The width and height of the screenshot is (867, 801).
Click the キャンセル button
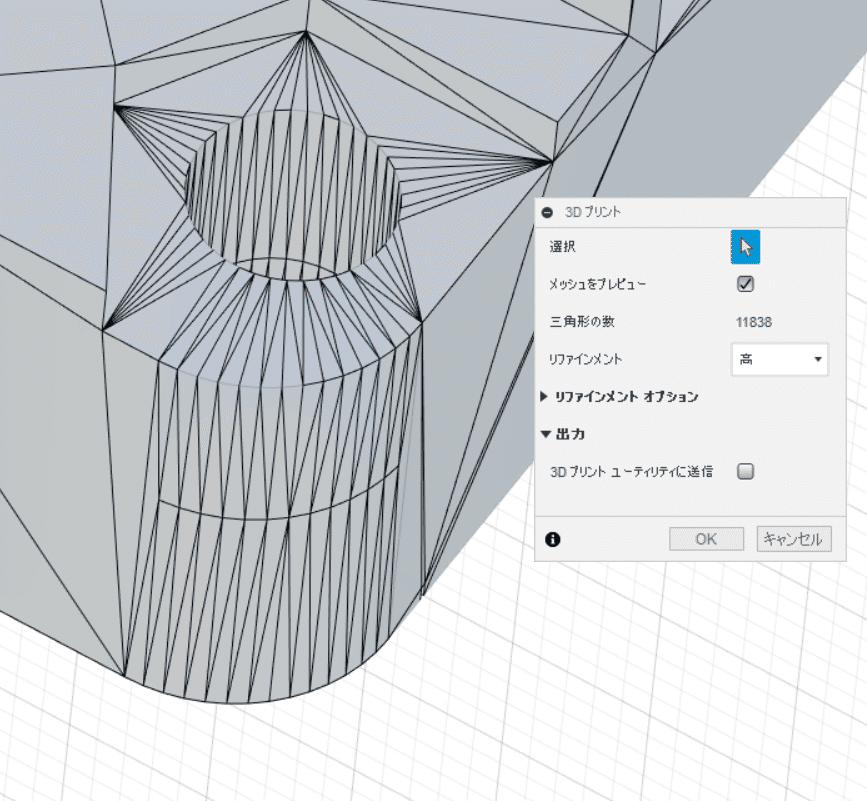(793, 539)
